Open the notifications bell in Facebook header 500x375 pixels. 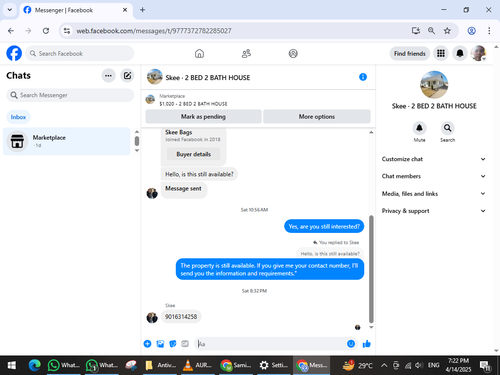point(460,53)
